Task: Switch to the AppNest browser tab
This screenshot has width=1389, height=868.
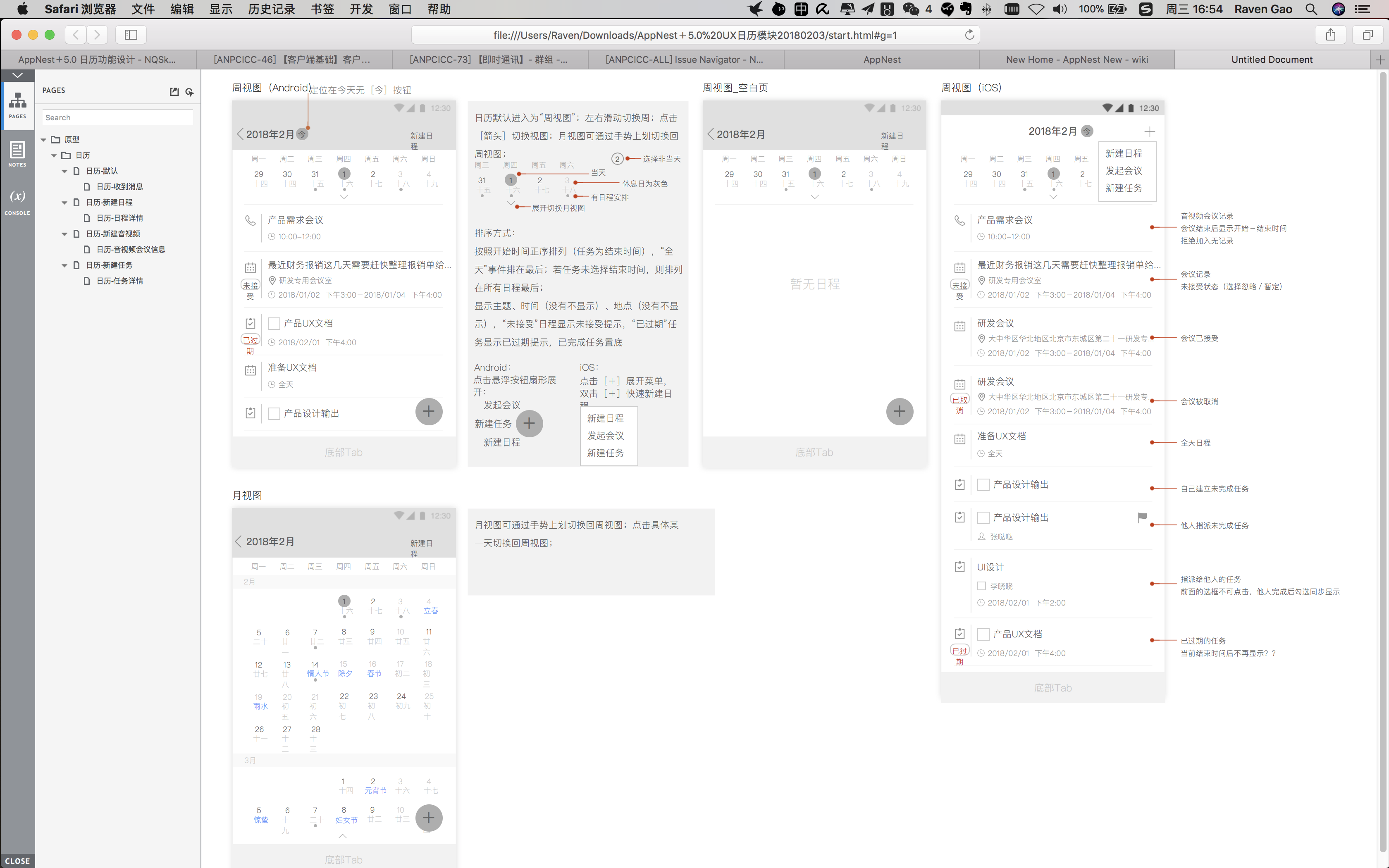Action: [882, 60]
